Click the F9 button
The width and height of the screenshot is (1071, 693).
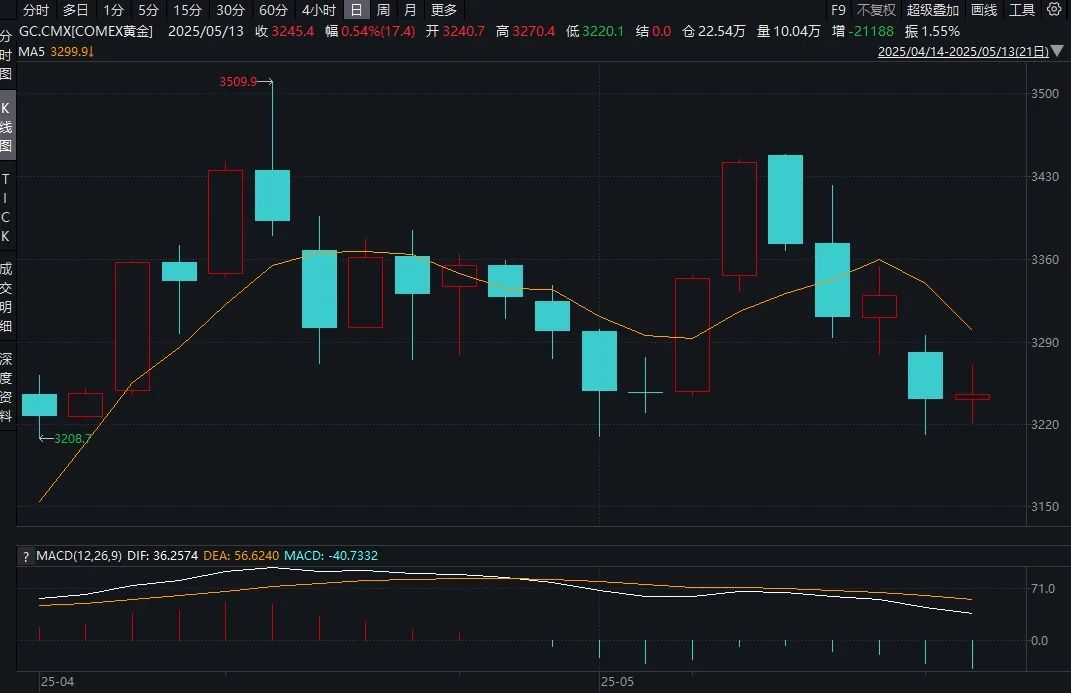tap(838, 10)
